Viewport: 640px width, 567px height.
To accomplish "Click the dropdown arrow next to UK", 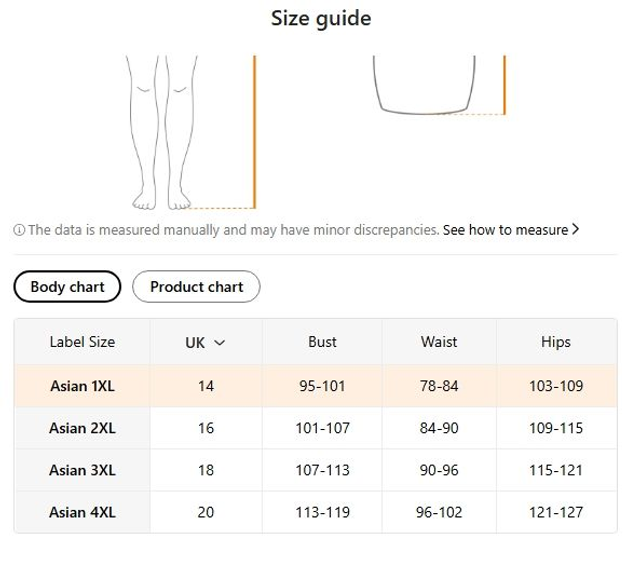I will click(x=220, y=342).
